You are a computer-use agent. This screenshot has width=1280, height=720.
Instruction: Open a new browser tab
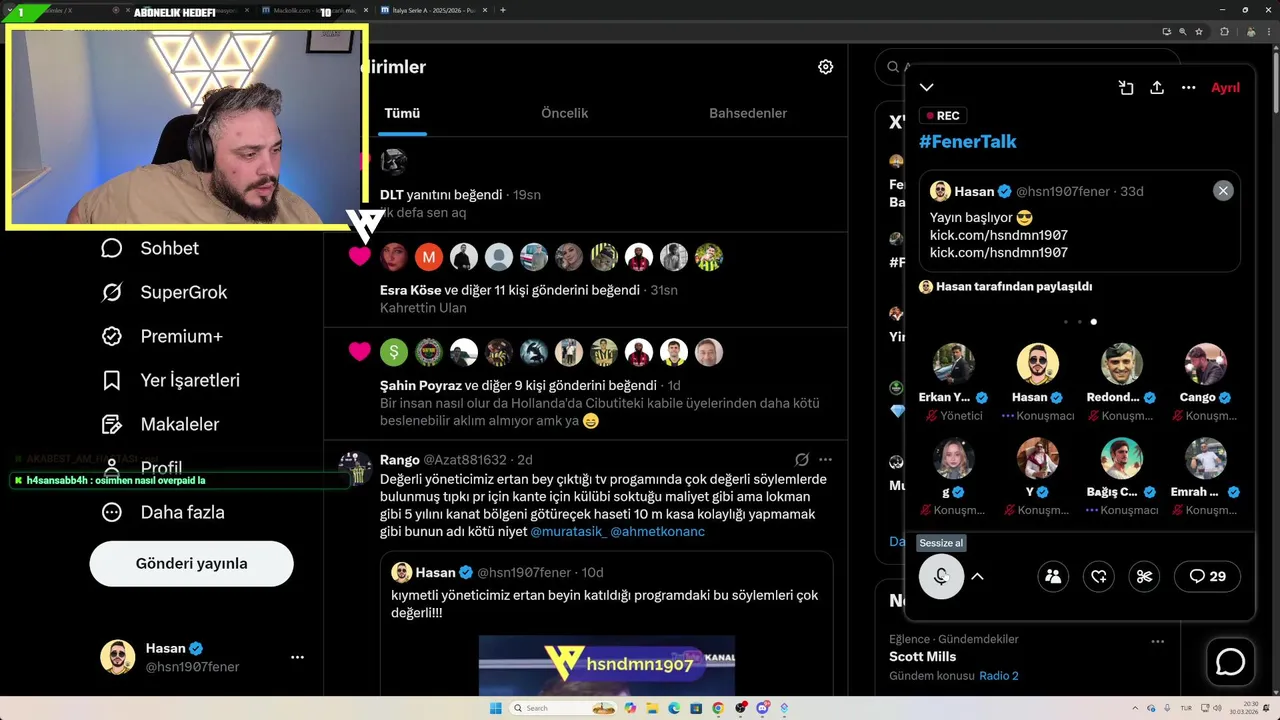[502, 10]
